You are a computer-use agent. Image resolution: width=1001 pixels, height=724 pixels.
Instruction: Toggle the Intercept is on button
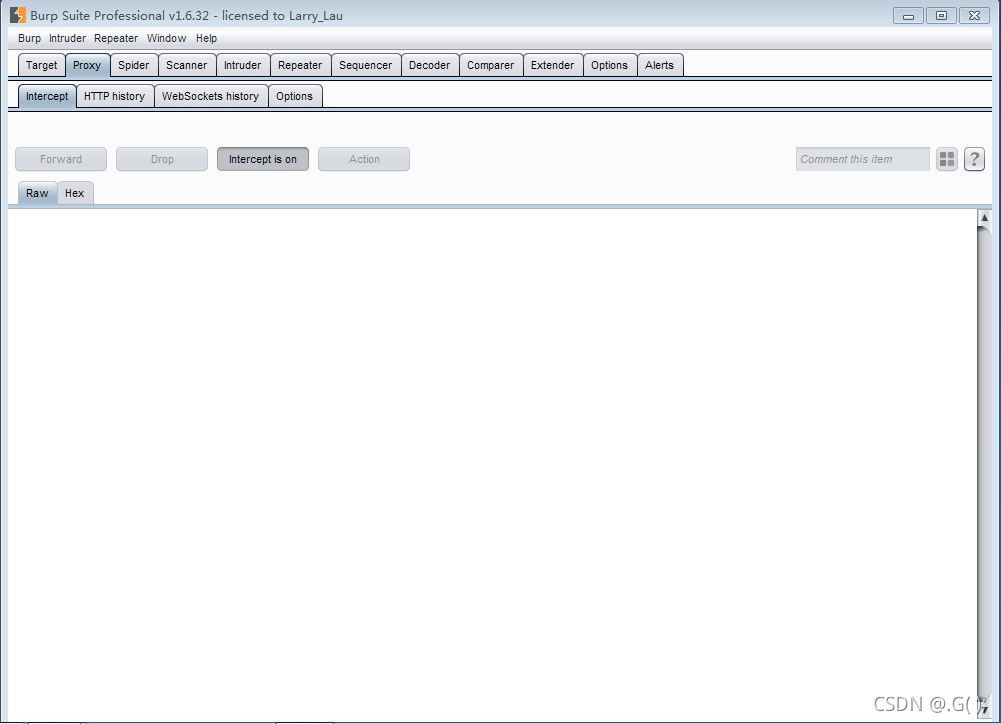[262, 159]
